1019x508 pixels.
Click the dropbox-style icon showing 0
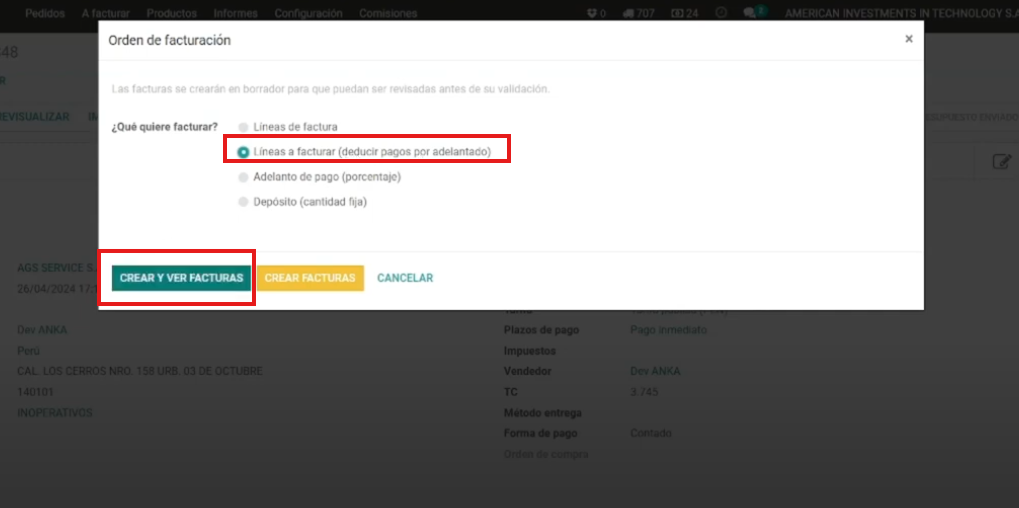pos(596,13)
